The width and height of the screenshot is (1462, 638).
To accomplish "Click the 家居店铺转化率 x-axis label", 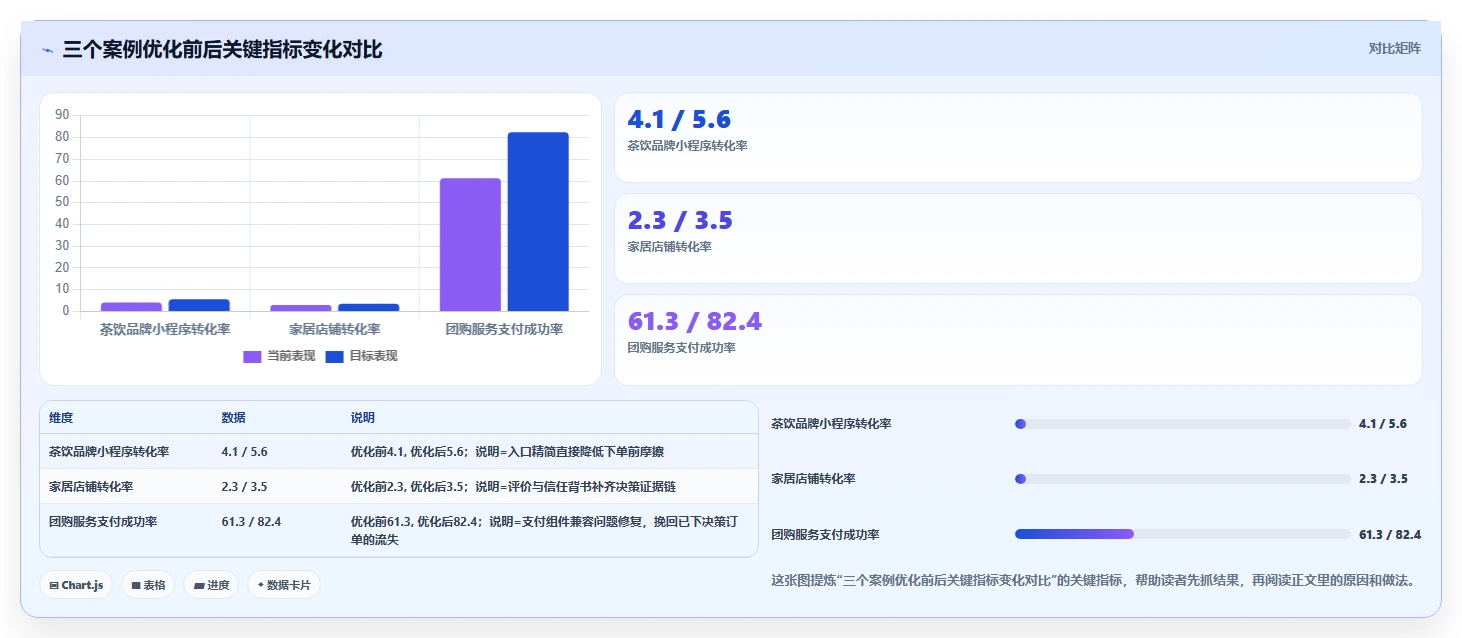I will pos(335,329).
